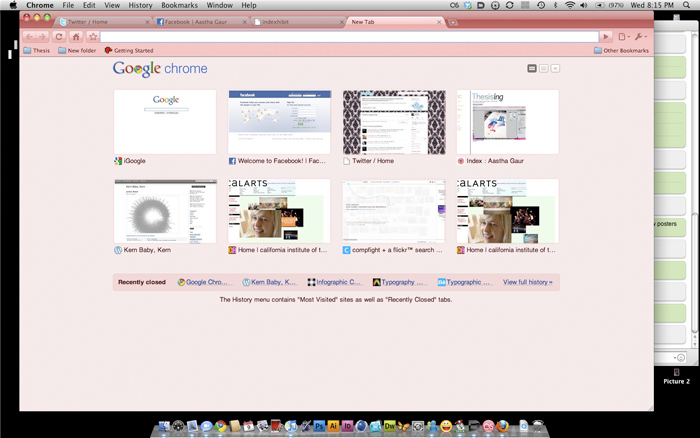Open a new tab with the plus button
700x438 pixels.
pos(453,22)
